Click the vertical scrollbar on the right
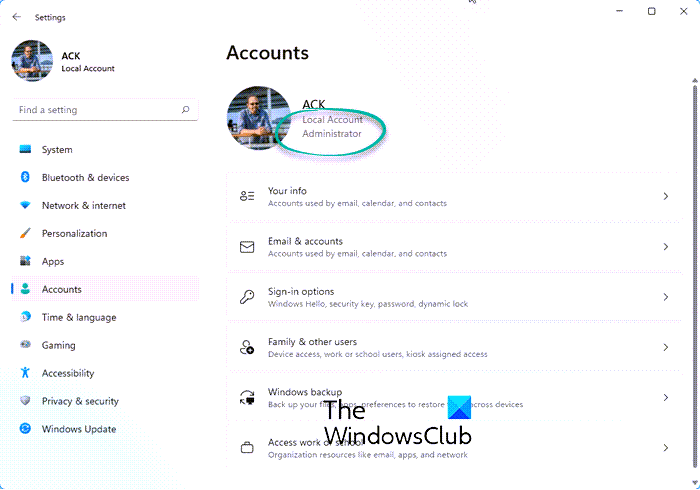The height and width of the screenshot is (490, 700). 695,277
